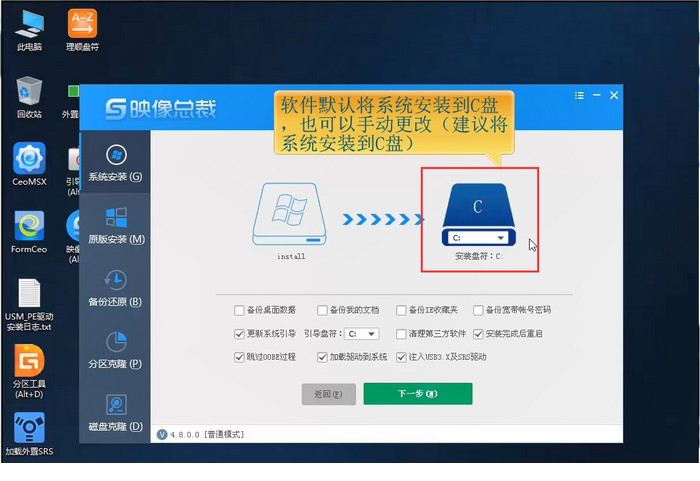This screenshot has height=481, width=700.
Task: Select 系统安装 (G) in sidebar
Action: (x=115, y=163)
